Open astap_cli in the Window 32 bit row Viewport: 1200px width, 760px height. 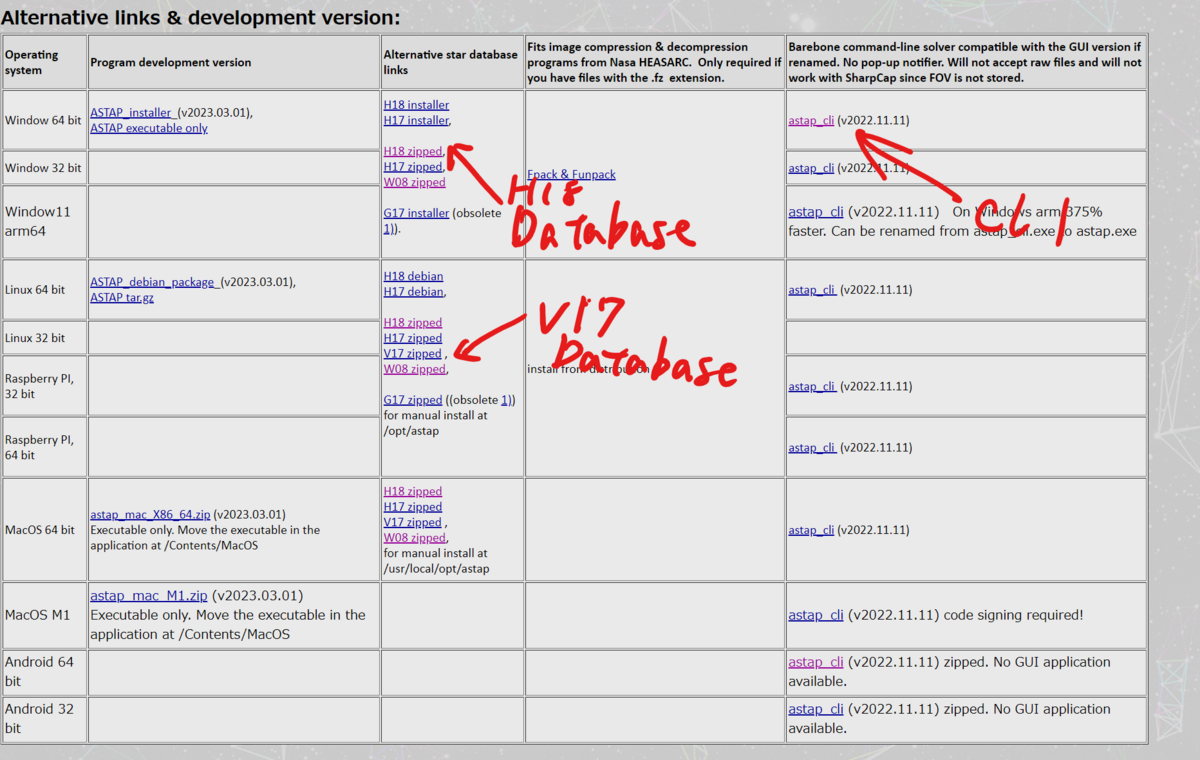[x=811, y=168]
